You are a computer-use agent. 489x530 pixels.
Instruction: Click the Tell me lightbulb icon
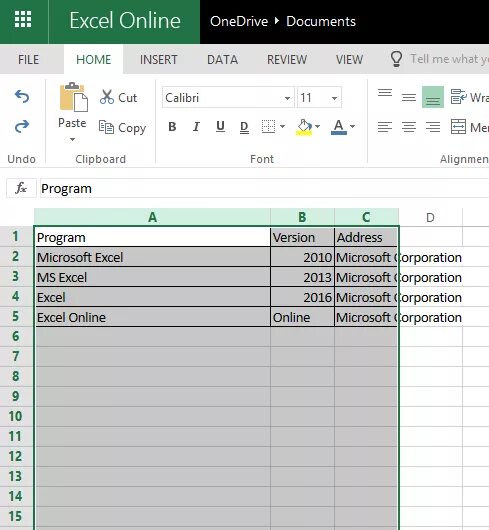pyautogui.click(x=396, y=59)
